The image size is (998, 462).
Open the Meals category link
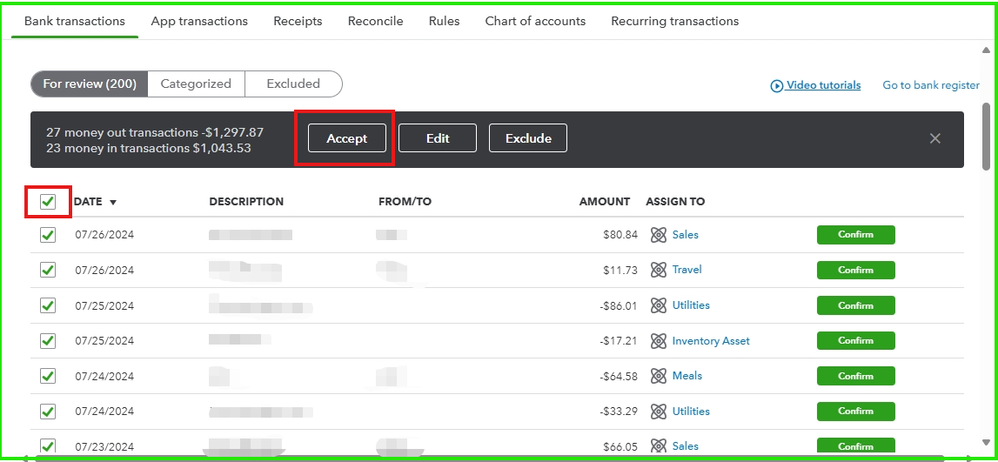click(x=687, y=376)
